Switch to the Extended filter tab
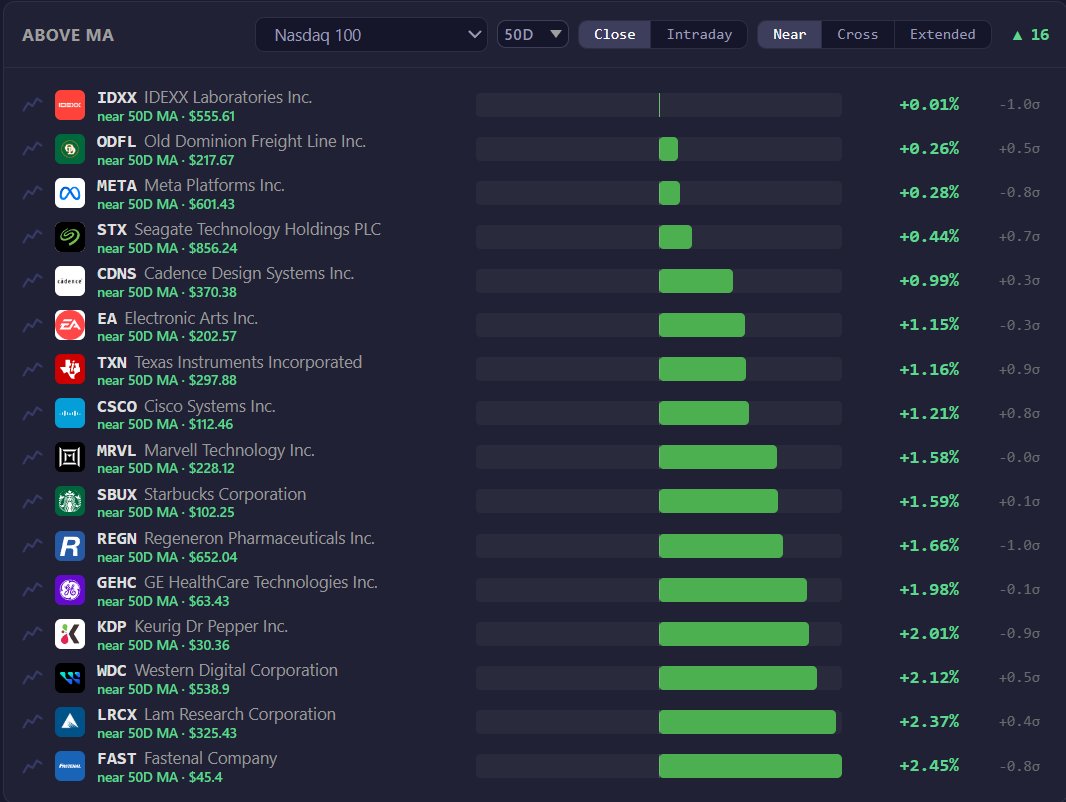This screenshot has height=802, width=1066. click(942, 35)
